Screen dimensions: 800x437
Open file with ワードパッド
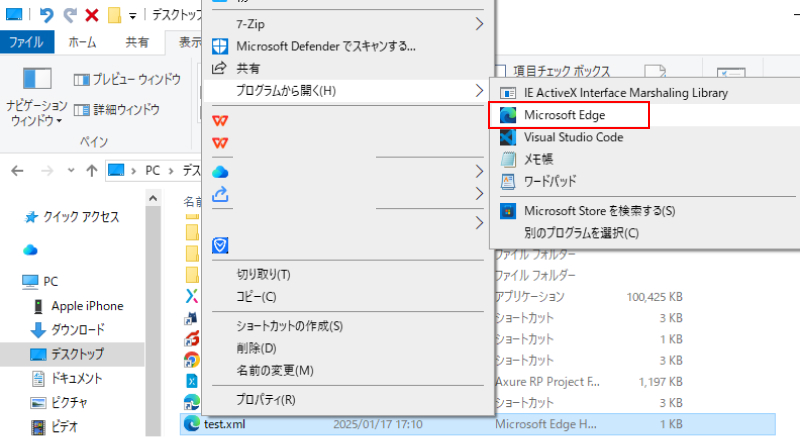point(644,182)
